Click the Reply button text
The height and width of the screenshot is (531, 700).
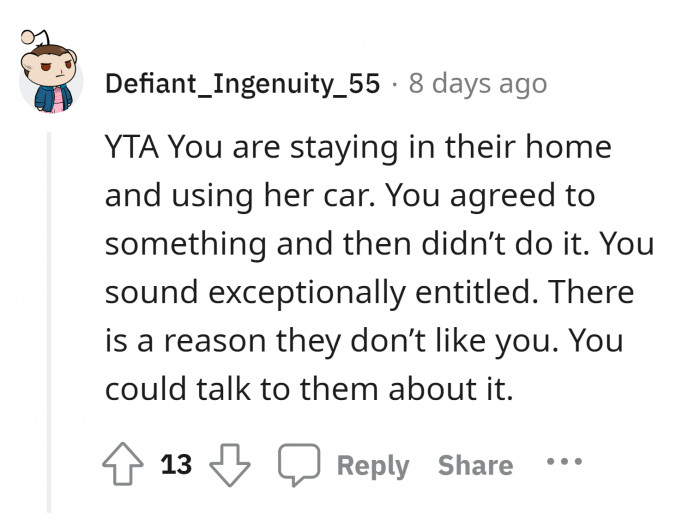373,465
